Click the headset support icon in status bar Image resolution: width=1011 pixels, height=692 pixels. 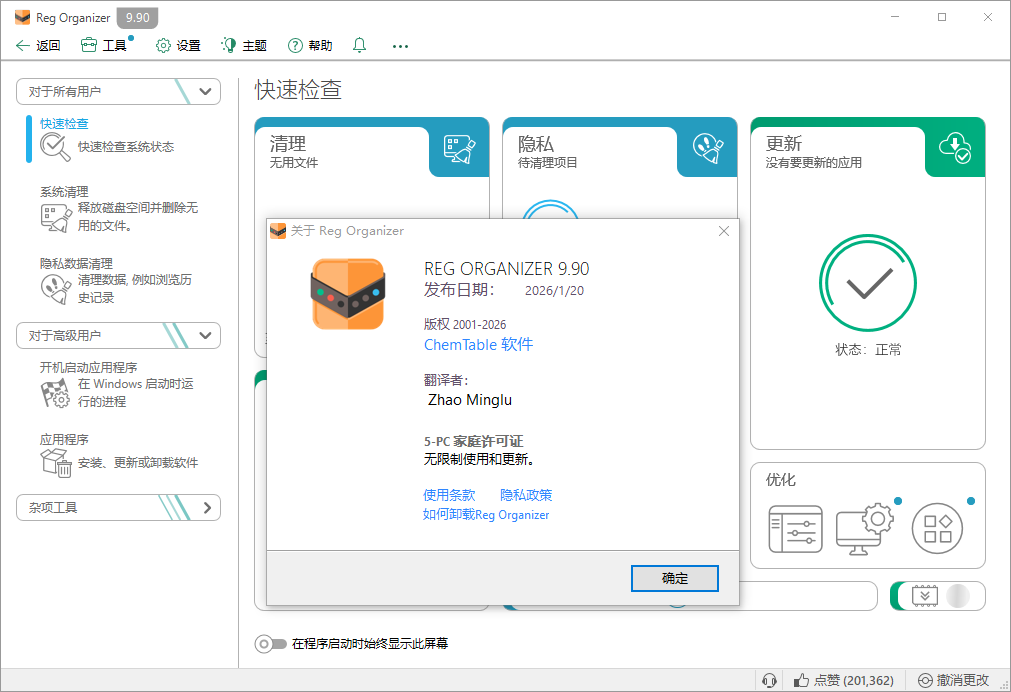click(x=769, y=680)
